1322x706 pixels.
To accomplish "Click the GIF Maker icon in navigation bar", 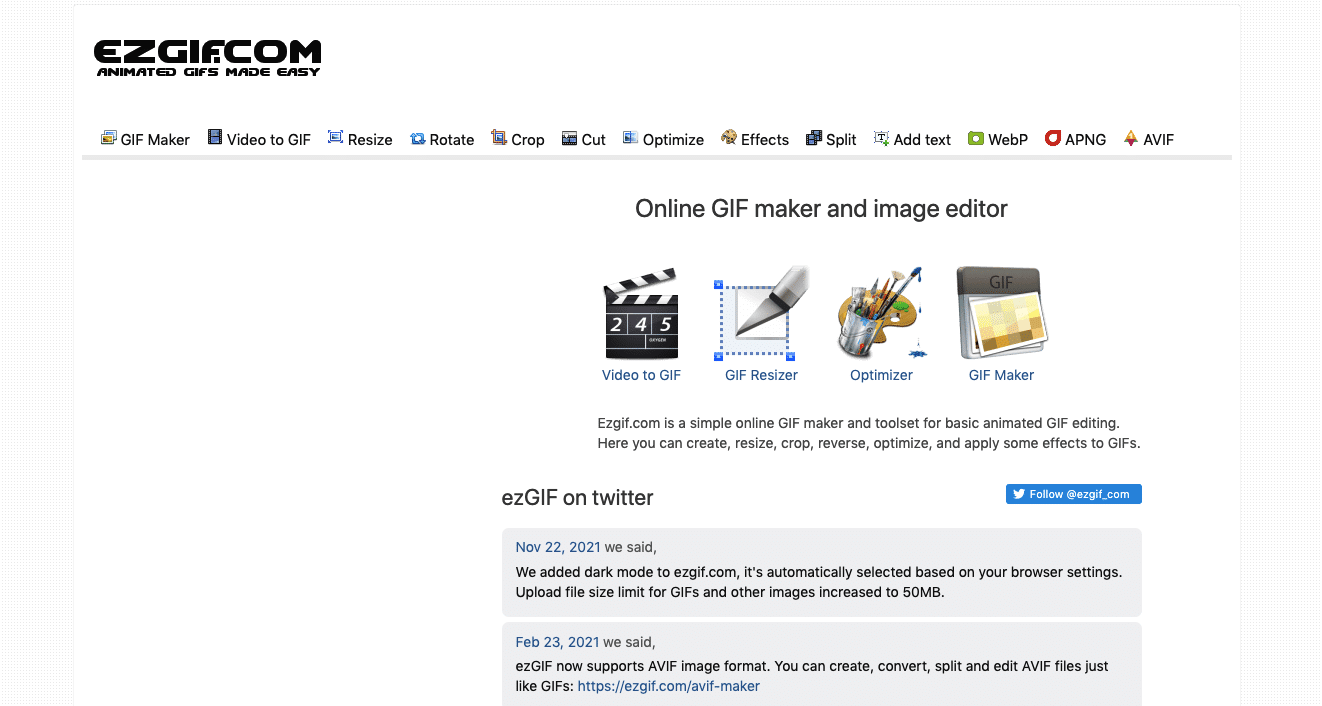I will [x=109, y=138].
